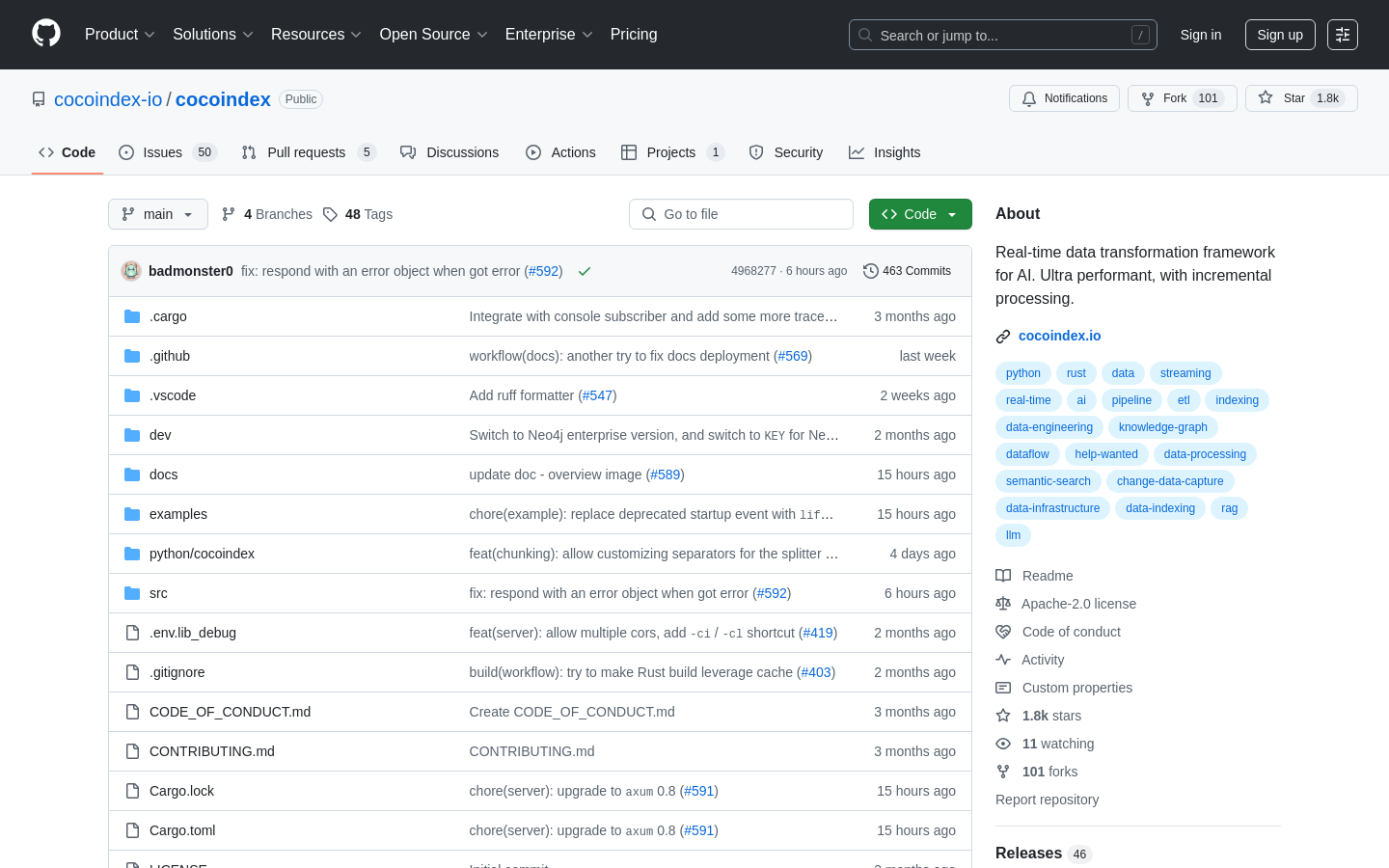Screen dimensions: 1389x868
Task: Open cocoindex-io organization link
Action: pos(108,99)
